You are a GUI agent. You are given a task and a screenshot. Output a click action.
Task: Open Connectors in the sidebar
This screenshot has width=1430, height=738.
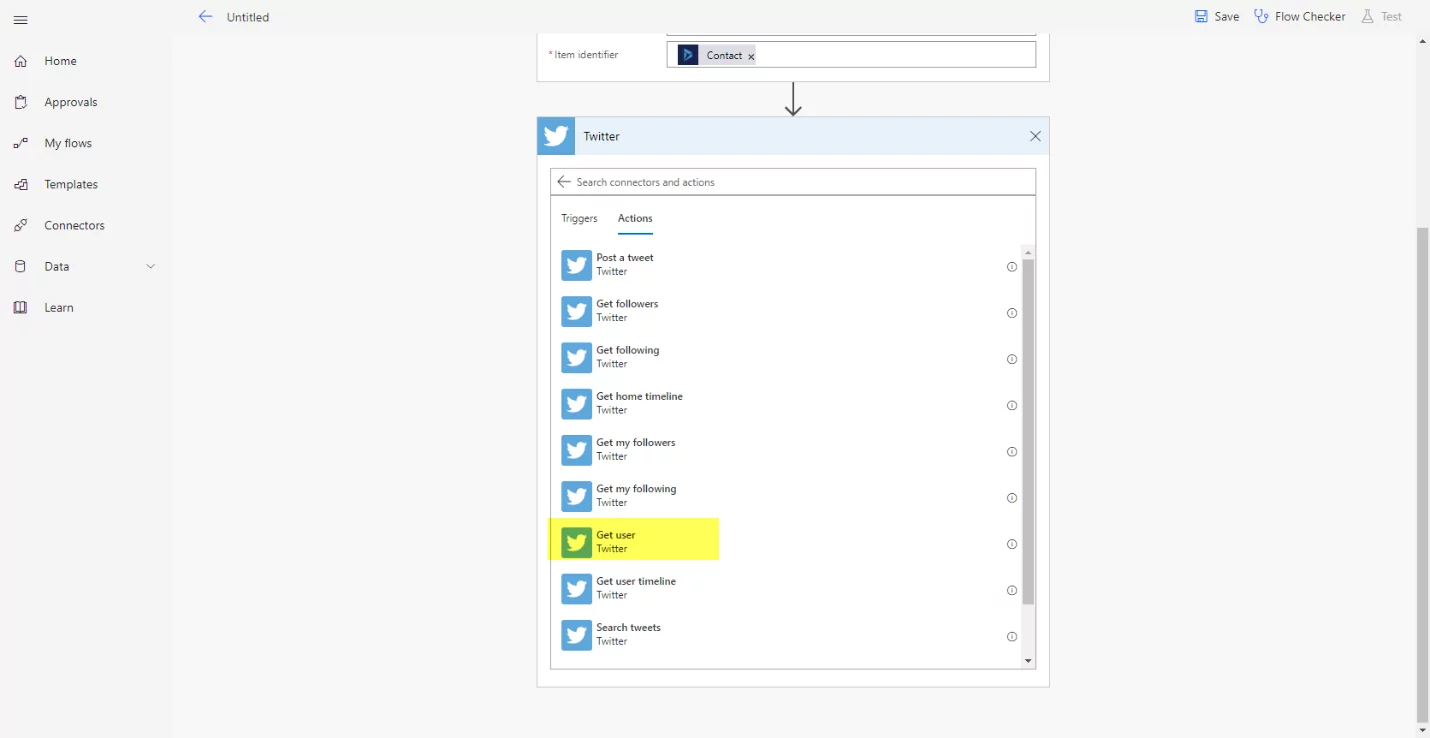tap(74, 225)
